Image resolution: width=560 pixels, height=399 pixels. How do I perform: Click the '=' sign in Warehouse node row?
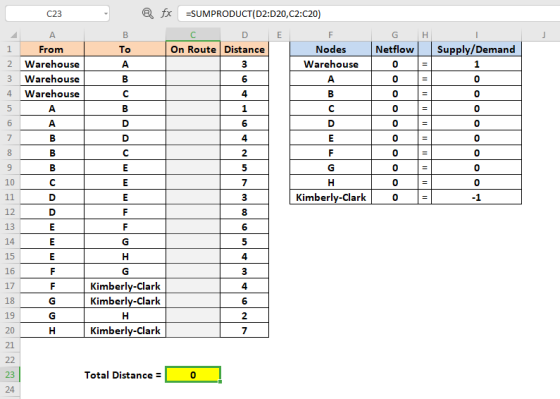pyautogui.click(x=425, y=64)
